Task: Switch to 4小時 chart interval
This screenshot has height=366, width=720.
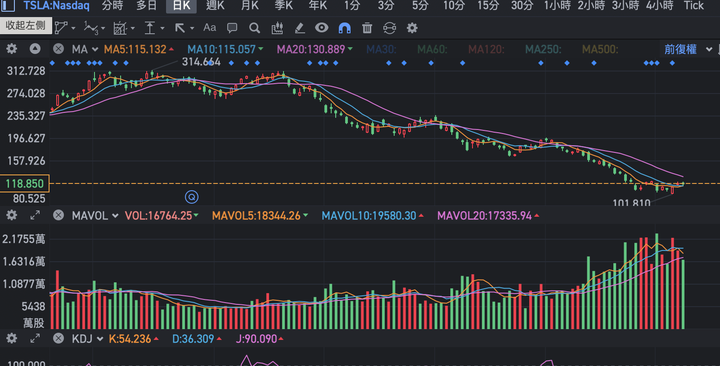Action: click(x=659, y=6)
